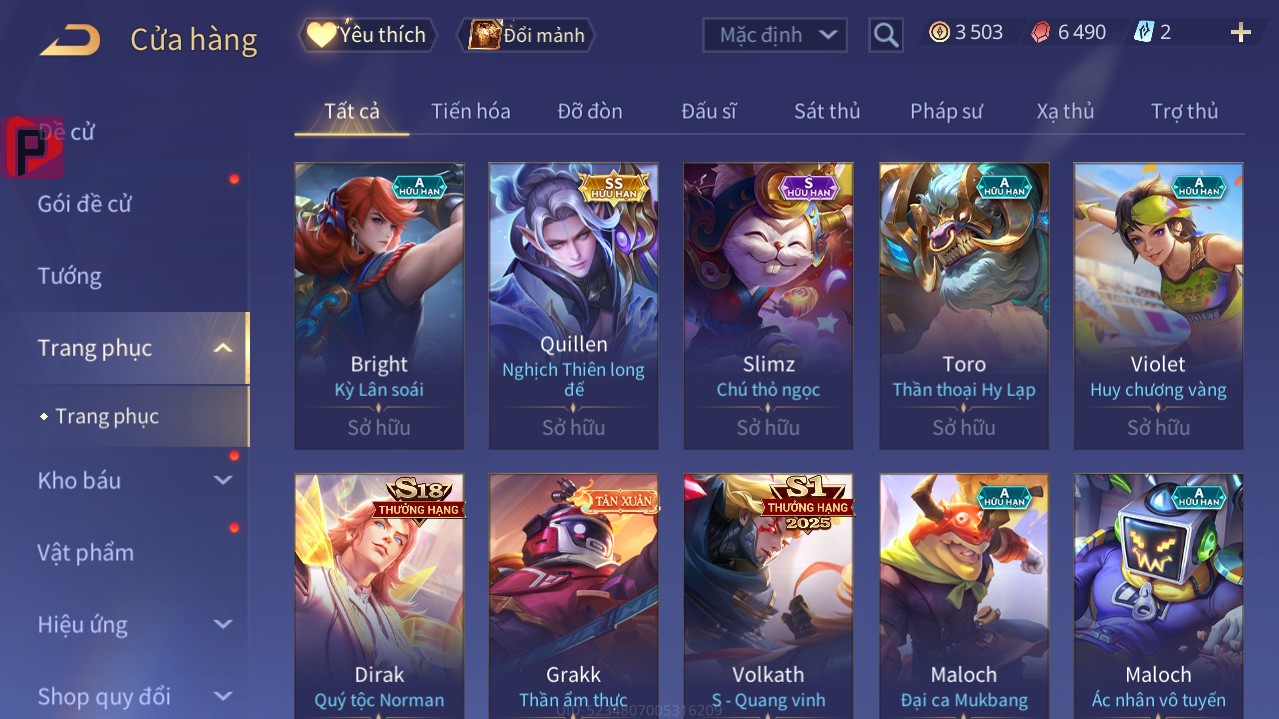Collapse the Trang phục sidebar section
The height and width of the screenshot is (719, 1279).
(x=223, y=348)
